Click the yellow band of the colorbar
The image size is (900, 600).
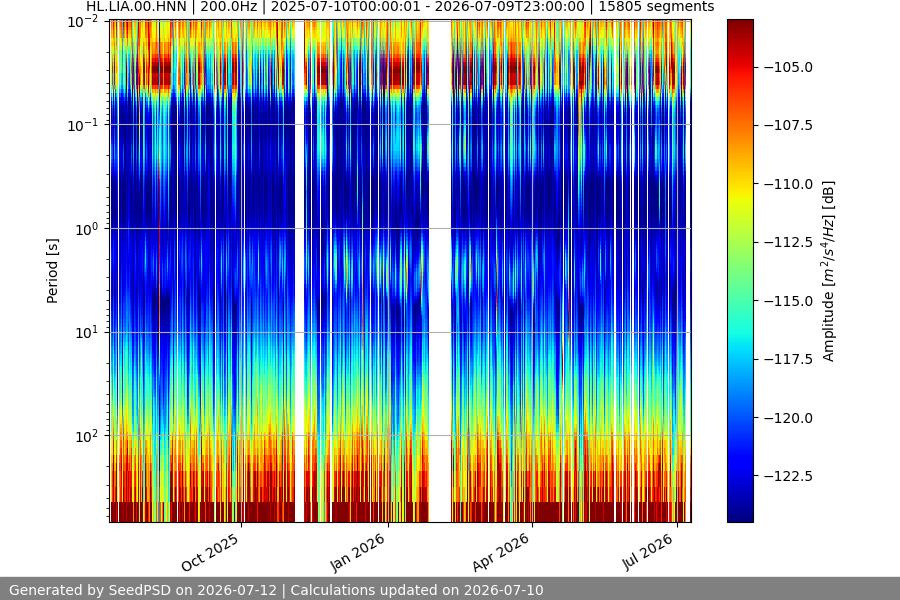point(740,192)
